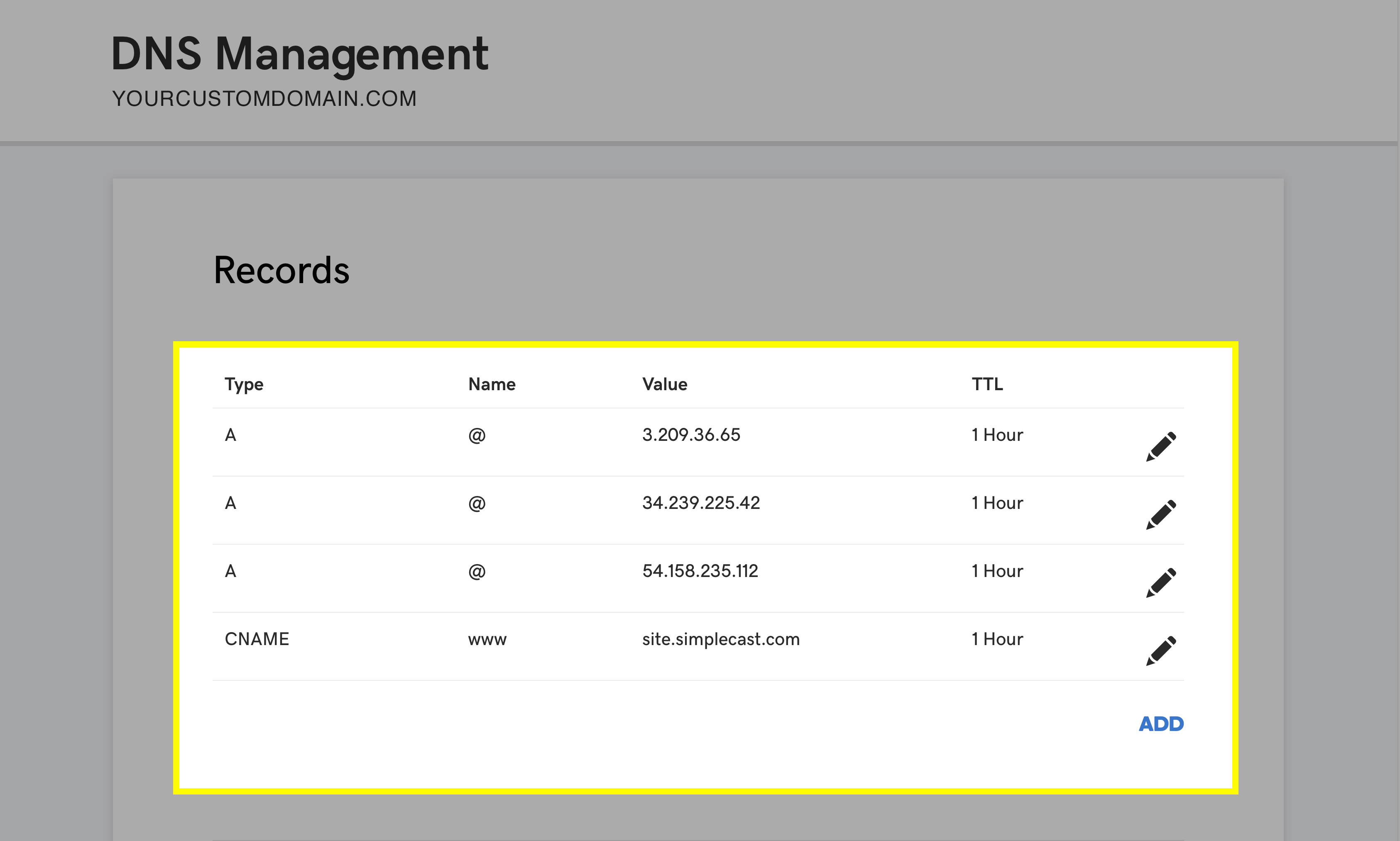The width and height of the screenshot is (1400, 841).
Task: Select the value site.simplecast.com
Action: [x=721, y=639]
